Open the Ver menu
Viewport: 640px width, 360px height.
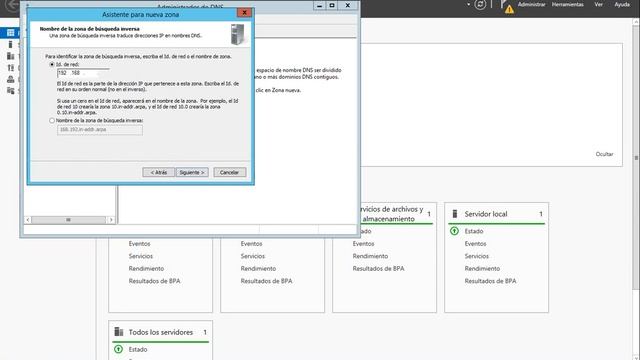[598, 4]
